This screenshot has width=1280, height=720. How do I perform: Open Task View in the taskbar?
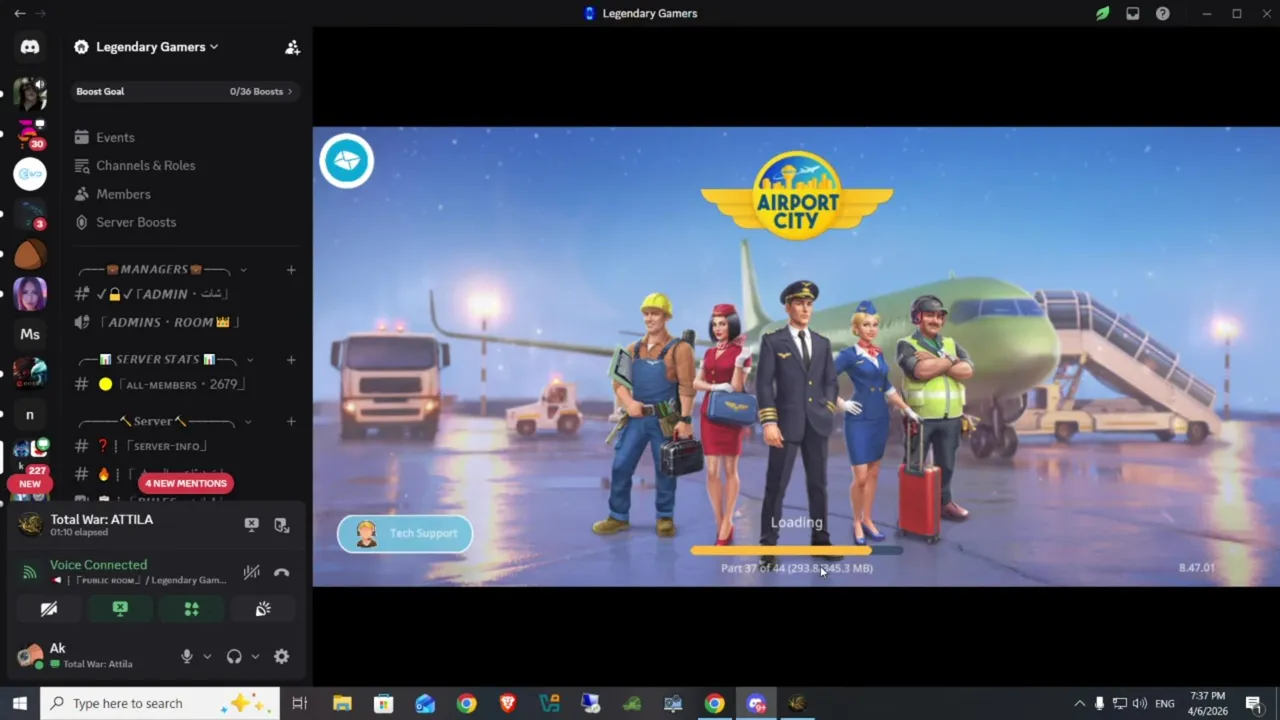299,703
